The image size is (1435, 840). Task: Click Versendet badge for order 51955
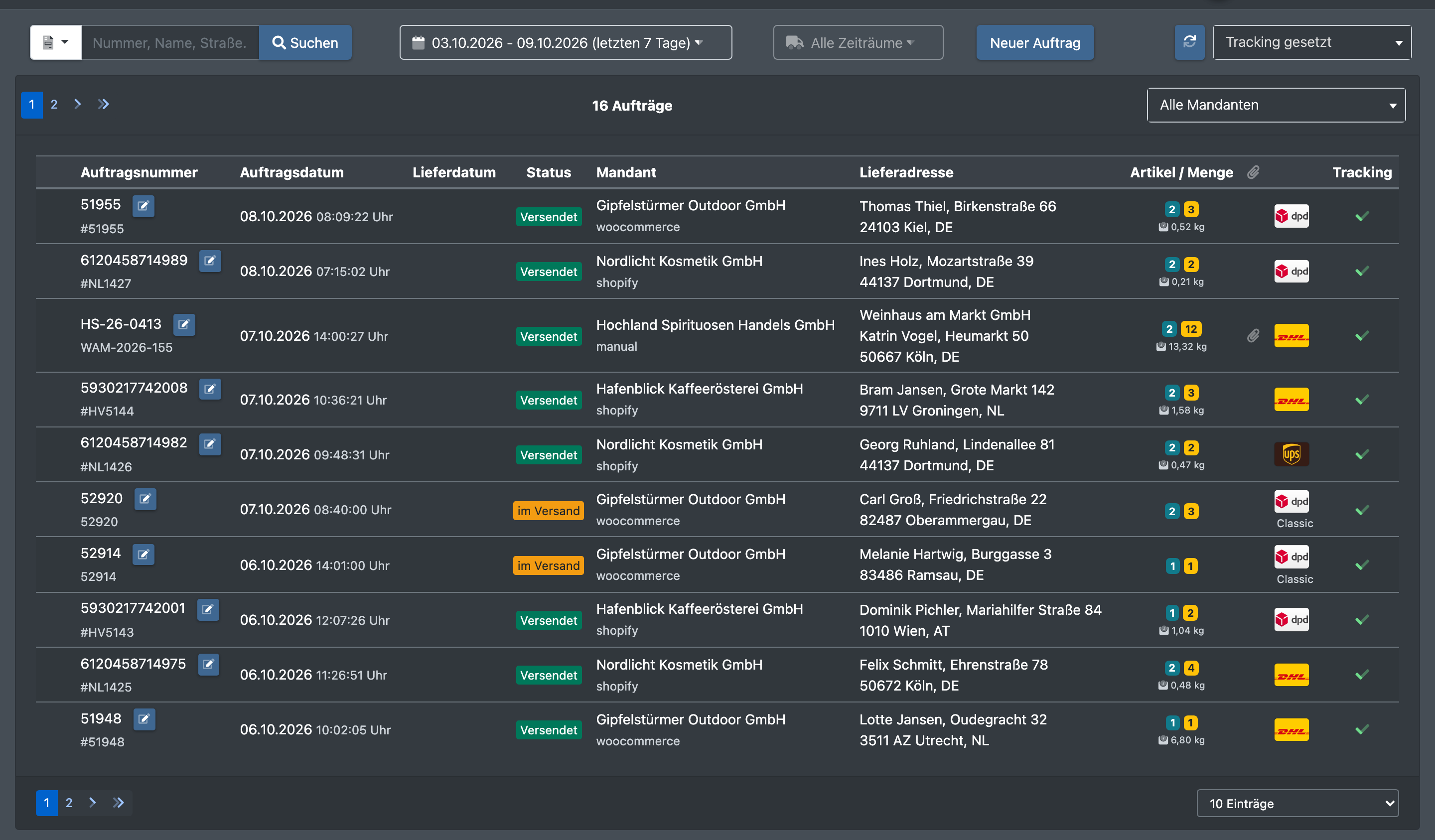coord(549,216)
